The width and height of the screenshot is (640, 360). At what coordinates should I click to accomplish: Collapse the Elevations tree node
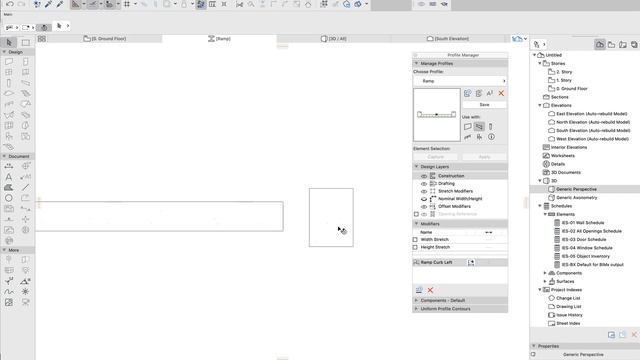pyautogui.click(x=540, y=105)
